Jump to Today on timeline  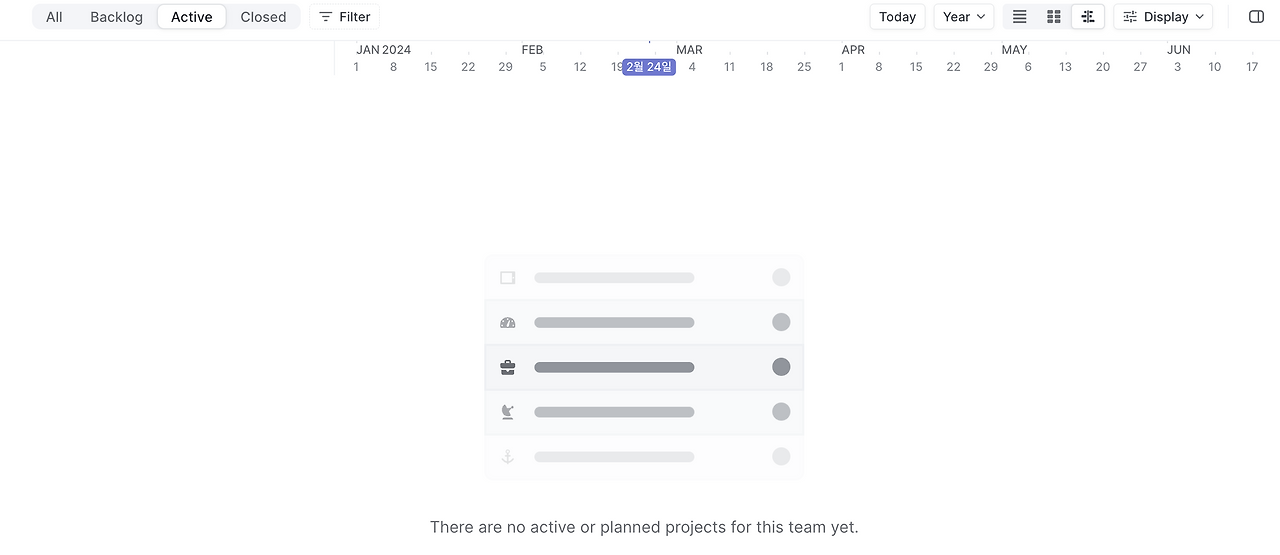click(x=897, y=17)
